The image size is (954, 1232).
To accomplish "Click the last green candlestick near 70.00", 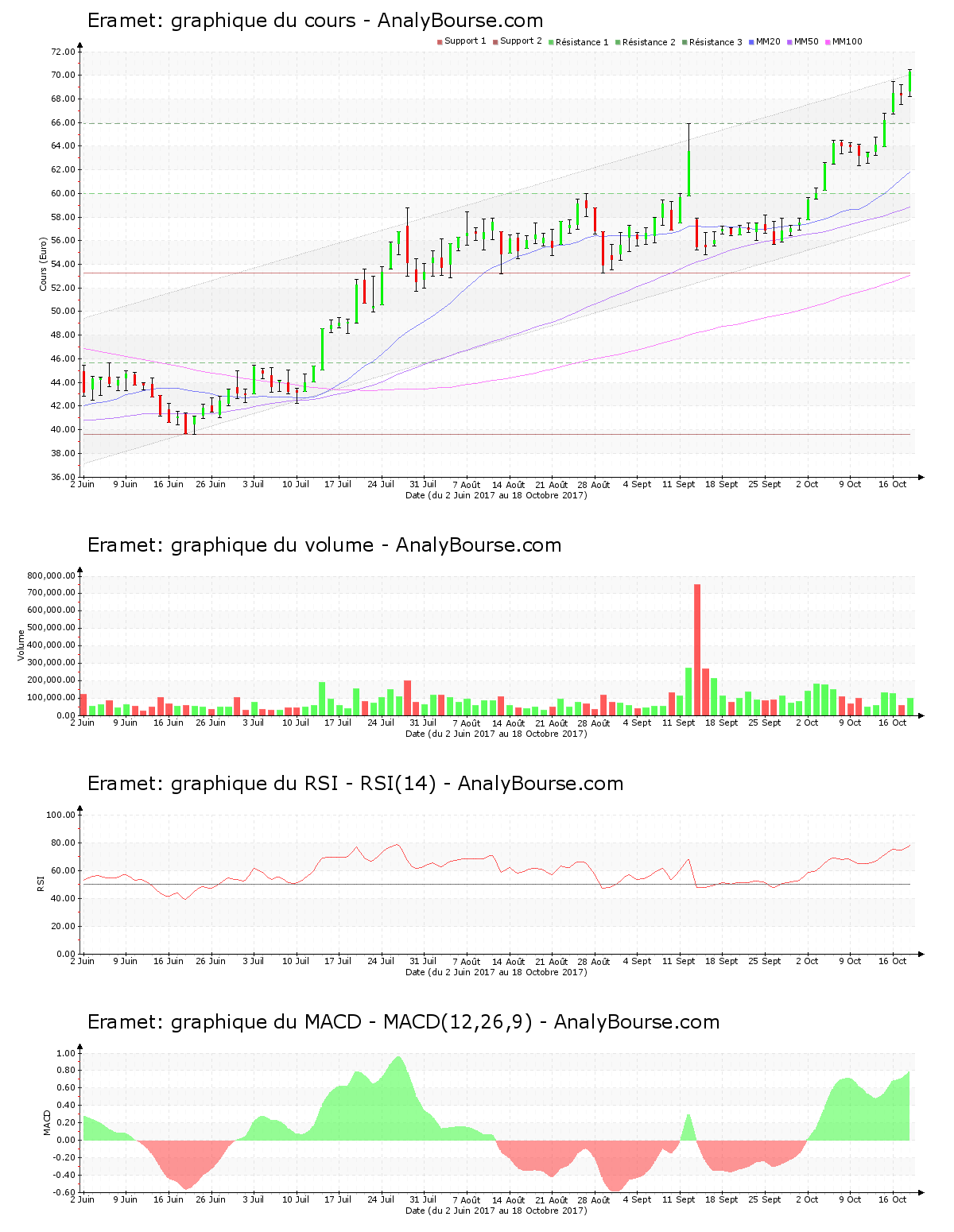I will 909,83.
